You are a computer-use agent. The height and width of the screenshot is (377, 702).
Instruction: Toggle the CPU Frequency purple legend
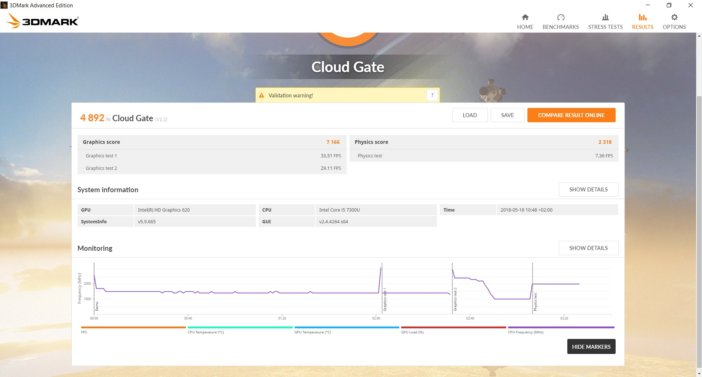(x=561, y=327)
